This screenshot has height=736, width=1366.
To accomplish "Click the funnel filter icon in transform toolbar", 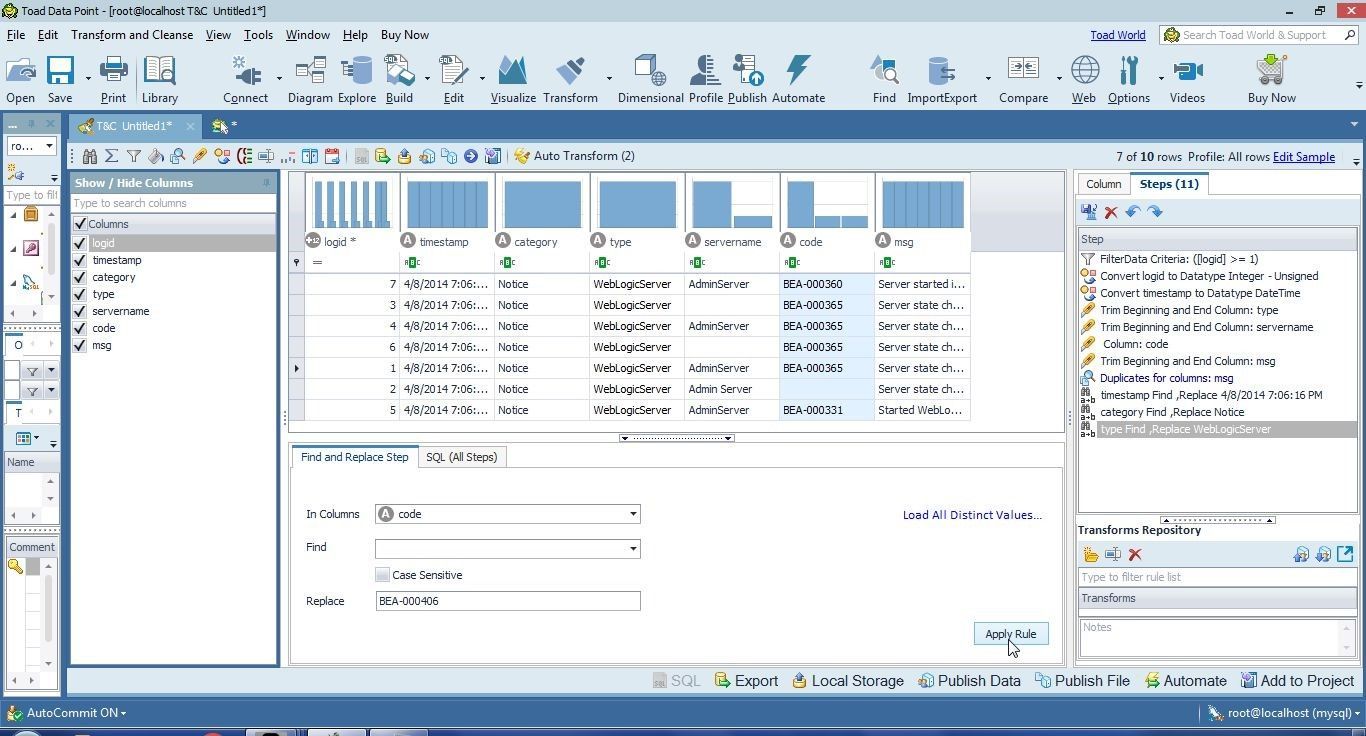I will pos(134,156).
